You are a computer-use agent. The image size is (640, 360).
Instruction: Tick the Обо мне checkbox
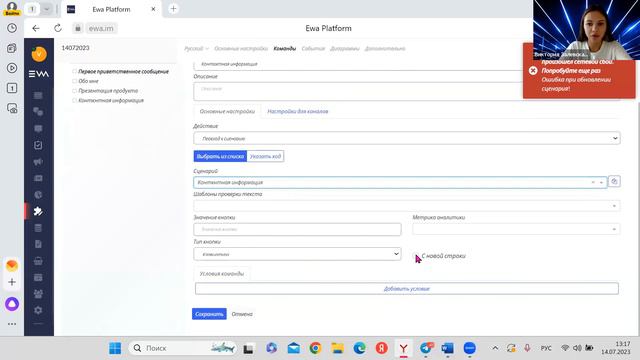point(74,81)
